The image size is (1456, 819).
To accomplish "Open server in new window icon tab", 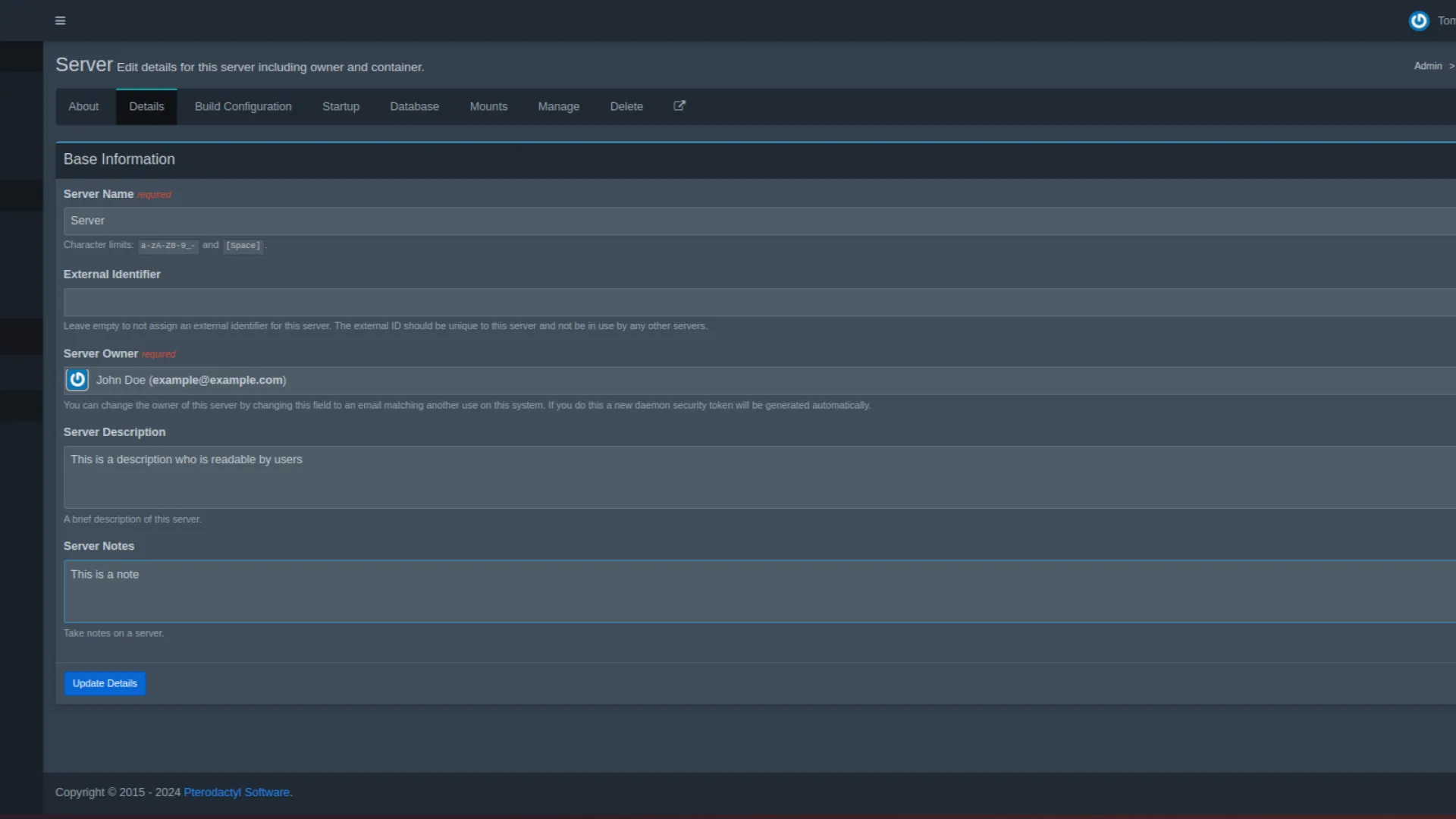I will click(x=679, y=106).
